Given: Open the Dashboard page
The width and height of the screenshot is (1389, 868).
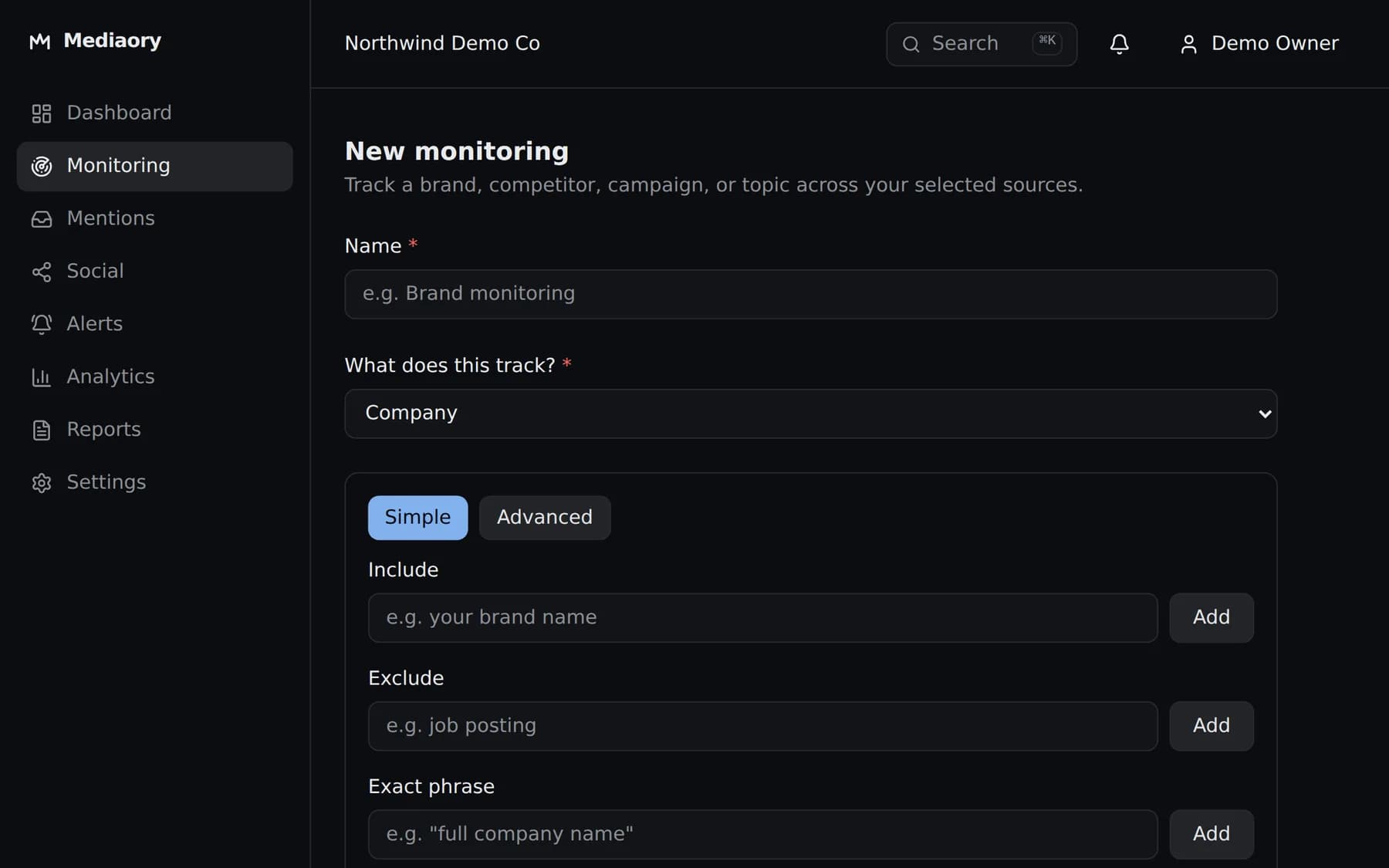Looking at the screenshot, I should (154, 113).
